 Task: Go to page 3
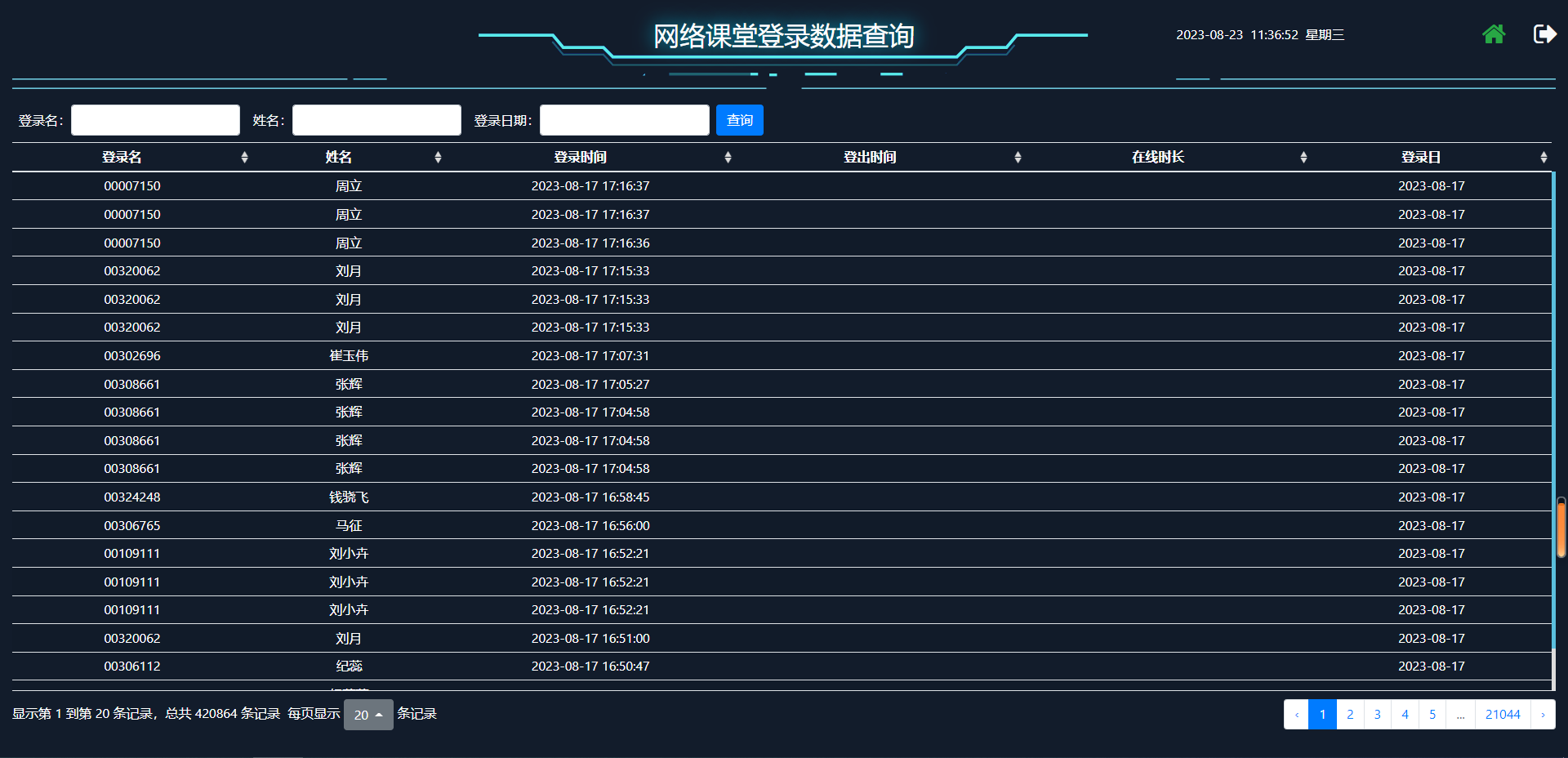[1378, 715]
